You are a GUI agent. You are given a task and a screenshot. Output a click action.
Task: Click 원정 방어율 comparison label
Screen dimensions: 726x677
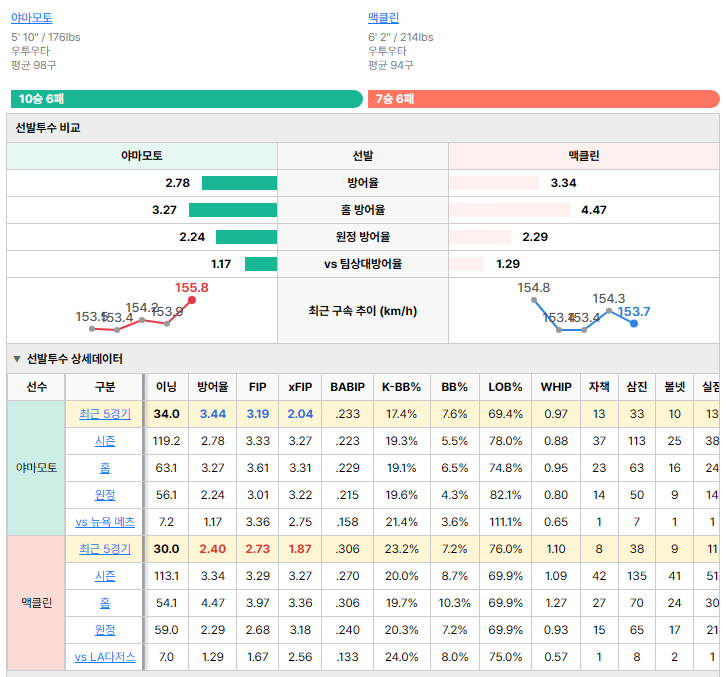[x=363, y=237]
